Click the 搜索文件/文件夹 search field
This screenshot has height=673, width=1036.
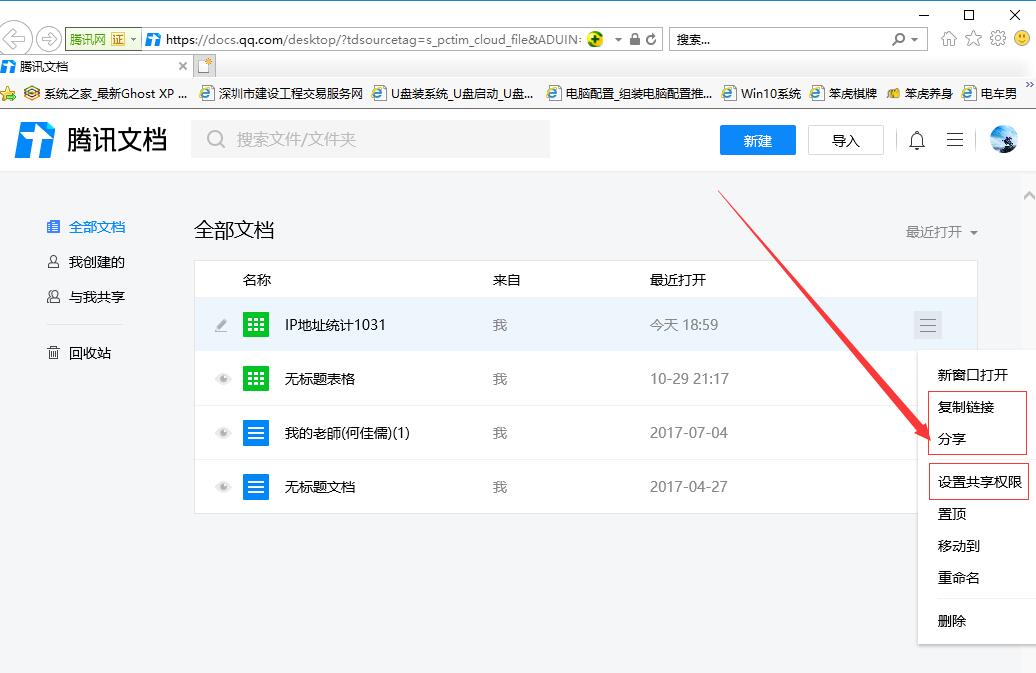(x=380, y=140)
